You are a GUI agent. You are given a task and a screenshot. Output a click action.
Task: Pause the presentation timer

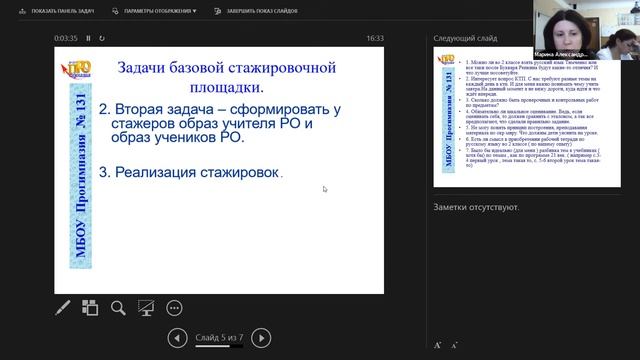point(88,38)
